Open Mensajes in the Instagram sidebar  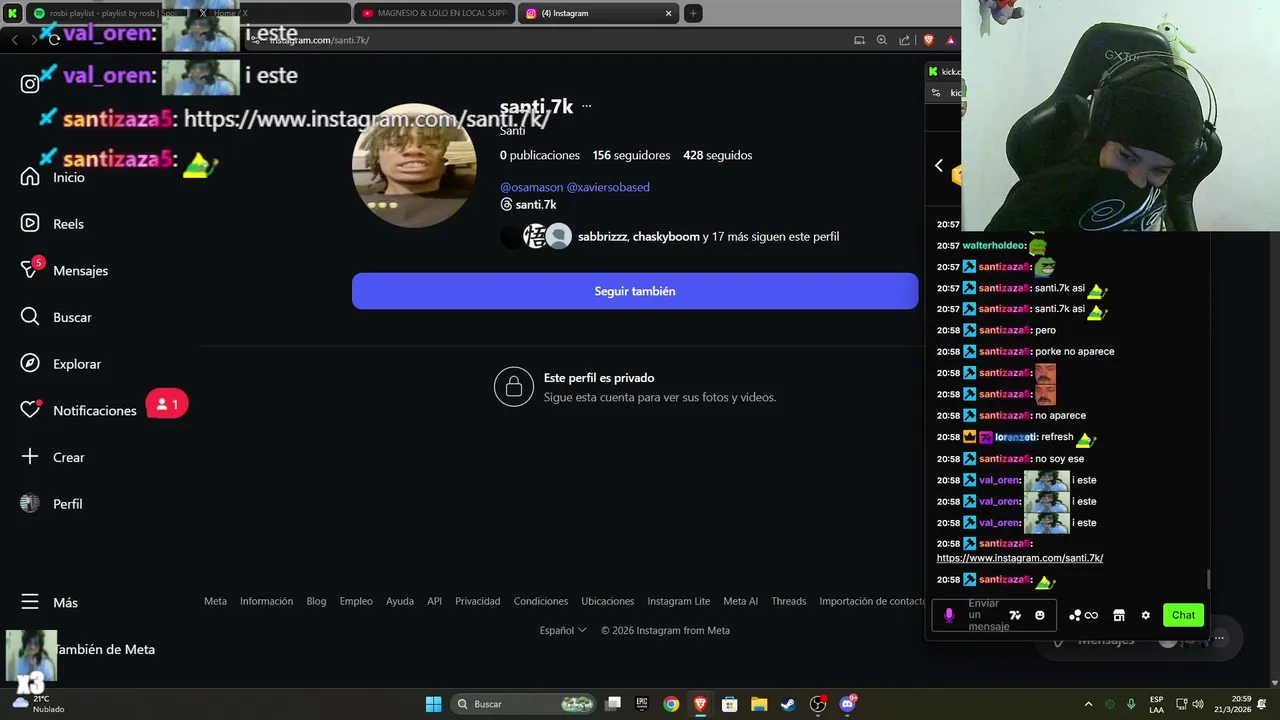pos(66,270)
